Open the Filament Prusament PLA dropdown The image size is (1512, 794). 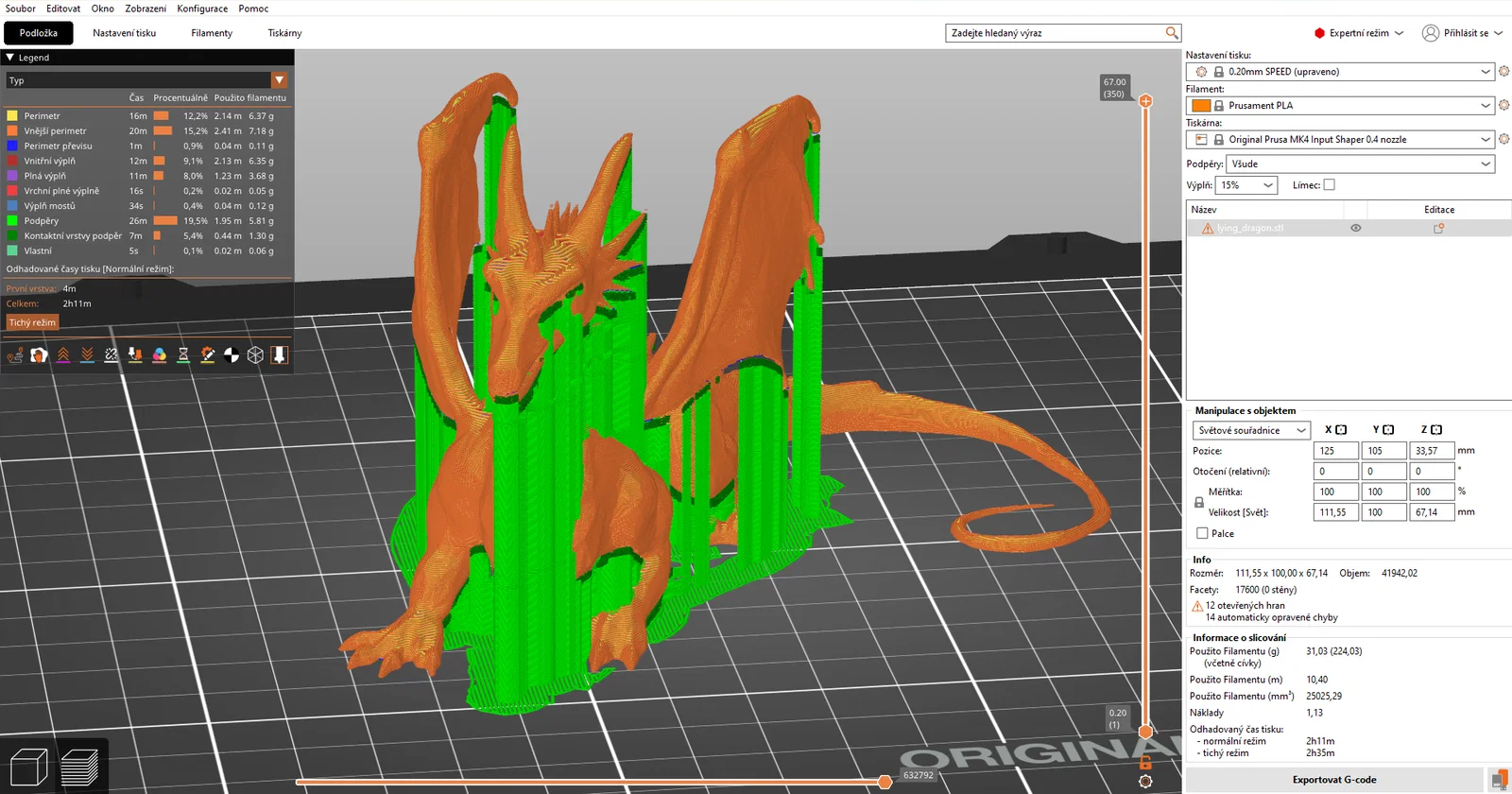tap(1340, 106)
